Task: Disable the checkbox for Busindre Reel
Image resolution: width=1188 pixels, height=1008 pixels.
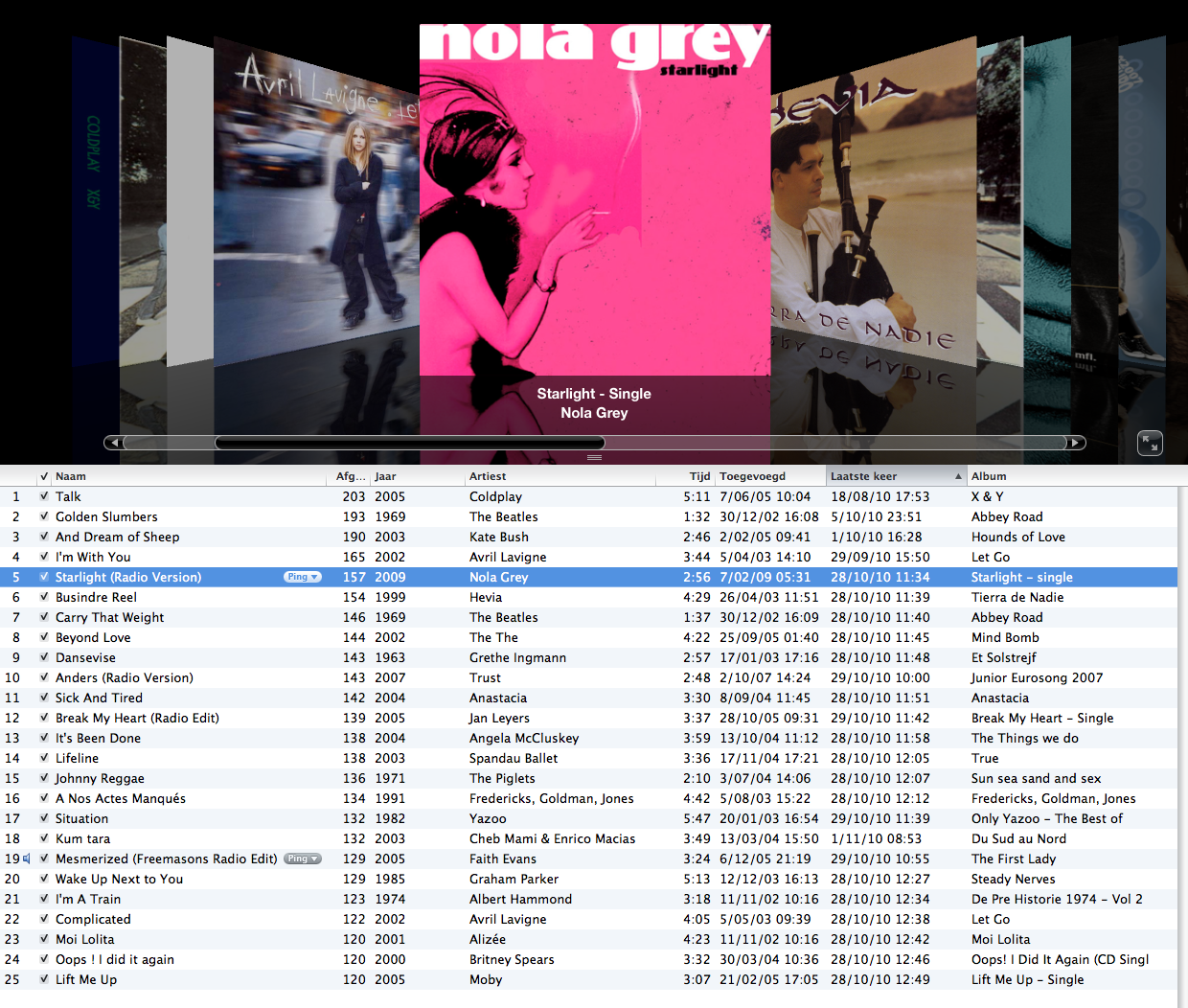Action: click(x=44, y=597)
